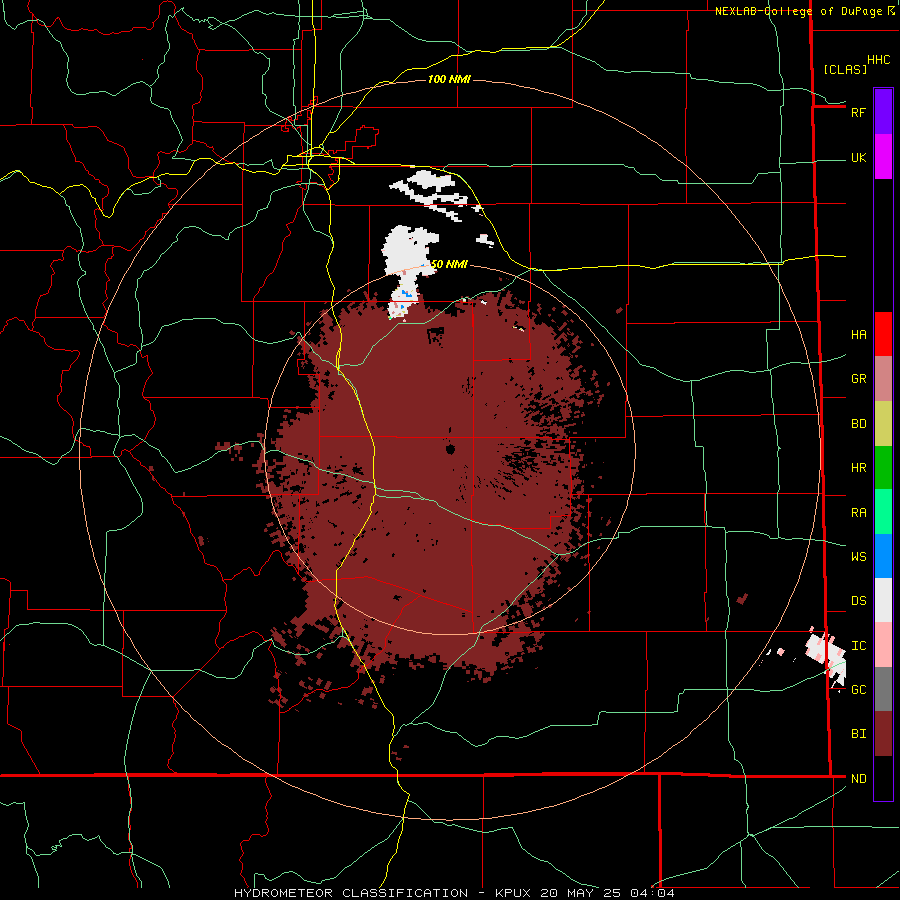
Task: Click the green HR heavy rain swatch
Action: 883,468
